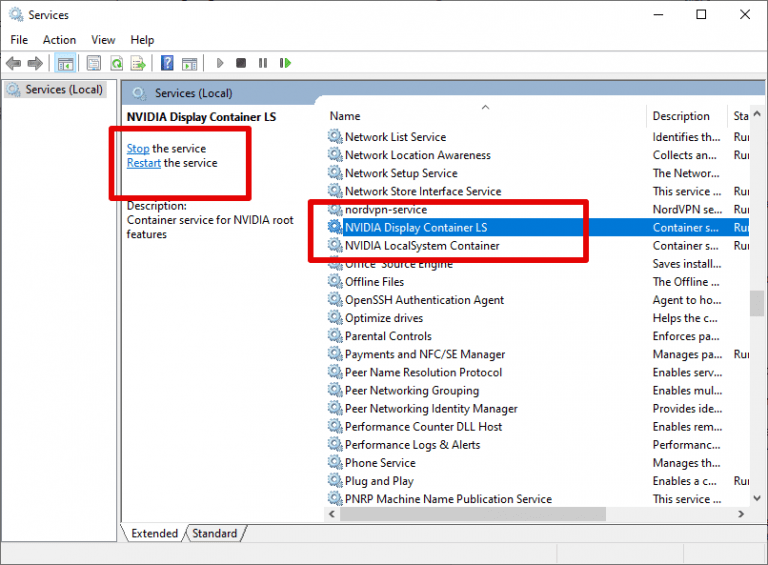Select the nordvpn-service row
Image resolution: width=768 pixels, height=565 pixels.
[537, 209]
